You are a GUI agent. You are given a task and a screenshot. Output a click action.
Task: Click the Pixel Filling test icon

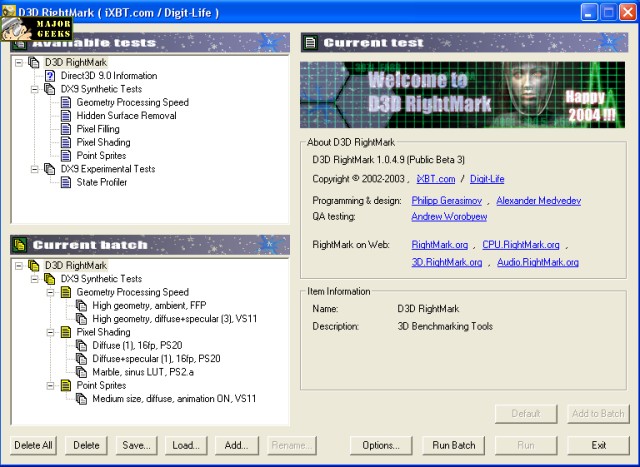tap(66, 129)
